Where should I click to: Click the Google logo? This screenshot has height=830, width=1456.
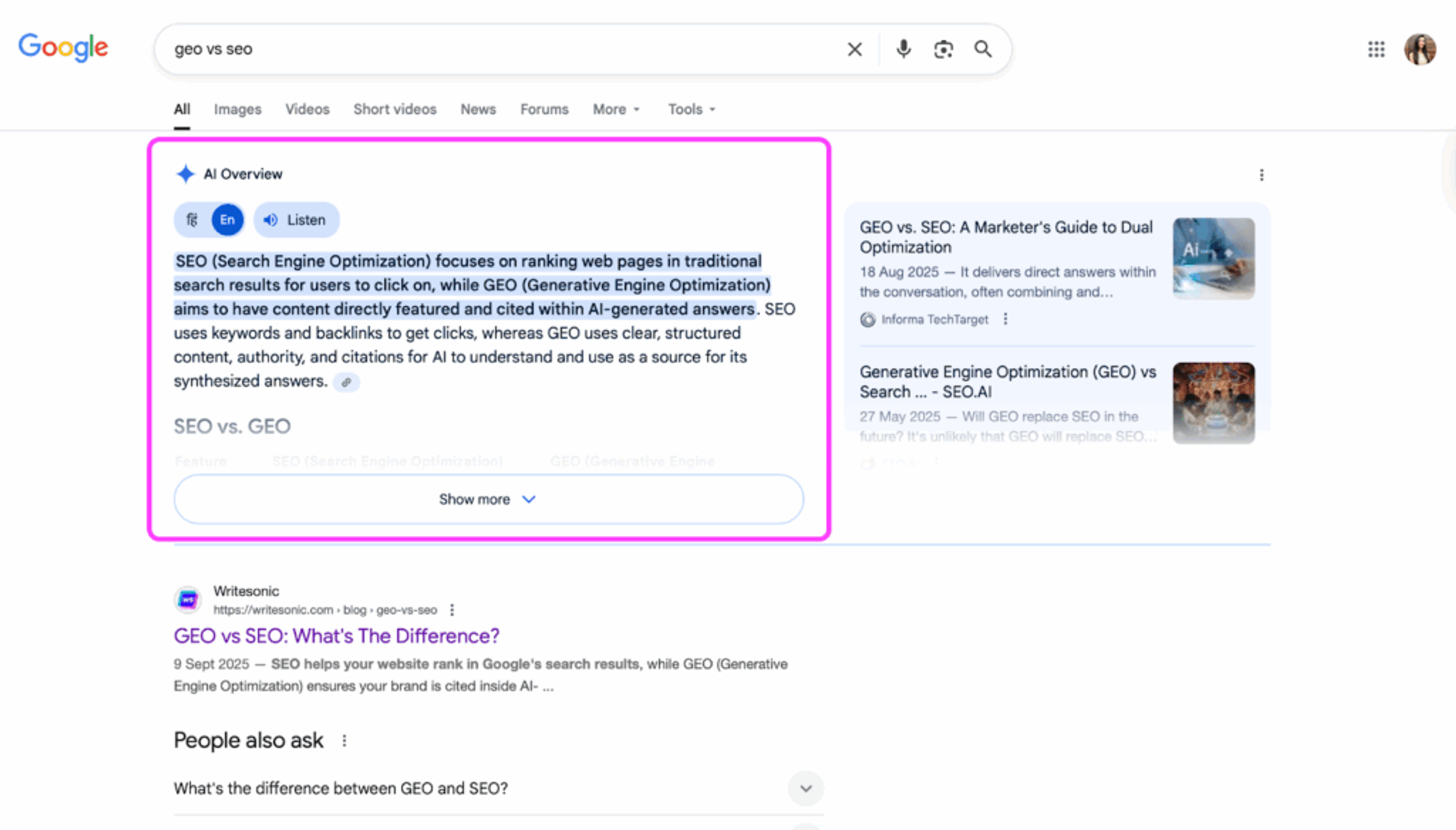click(63, 48)
